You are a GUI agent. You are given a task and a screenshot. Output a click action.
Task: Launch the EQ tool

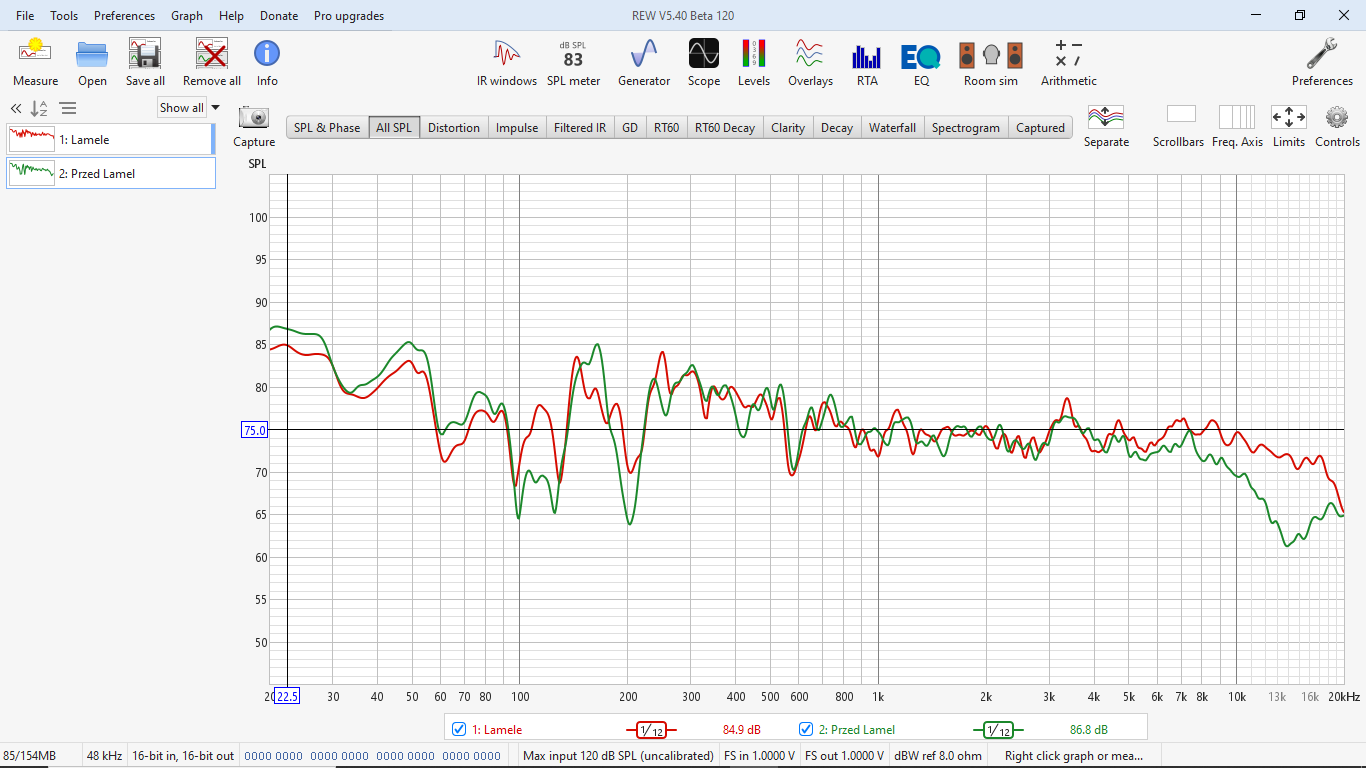[x=921, y=62]
